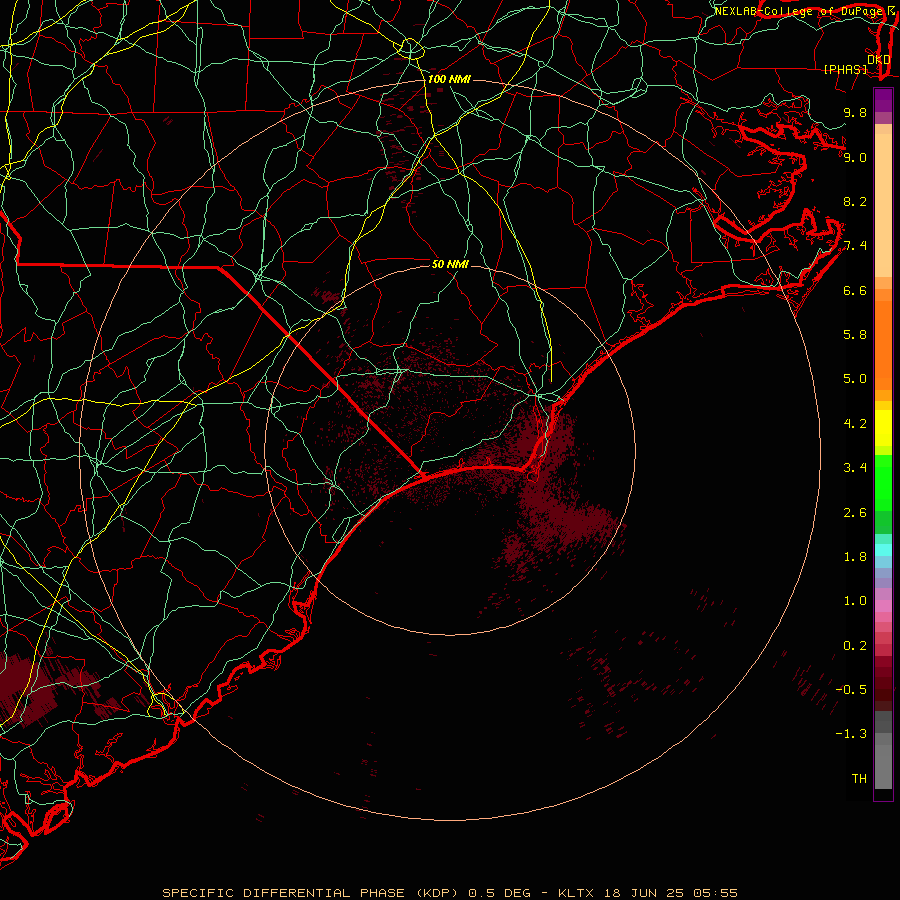The width and height of the screenshot is (900, 900).
Task: Select the 9.0 value on the scale
Action: [x=855, y=157]
